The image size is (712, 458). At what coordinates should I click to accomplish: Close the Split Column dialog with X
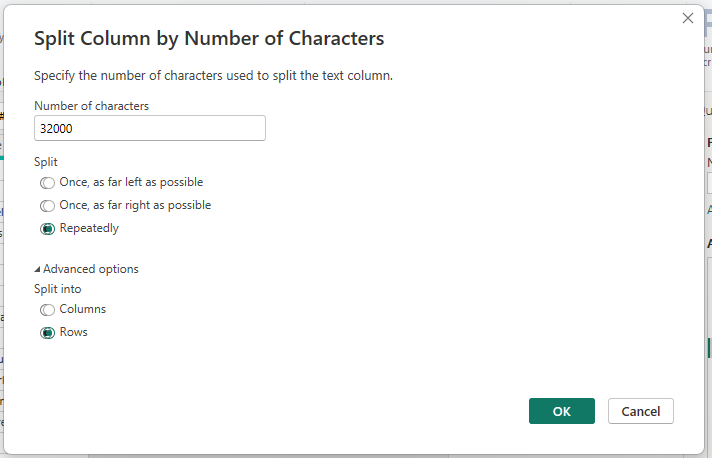(x=688, y=18)
